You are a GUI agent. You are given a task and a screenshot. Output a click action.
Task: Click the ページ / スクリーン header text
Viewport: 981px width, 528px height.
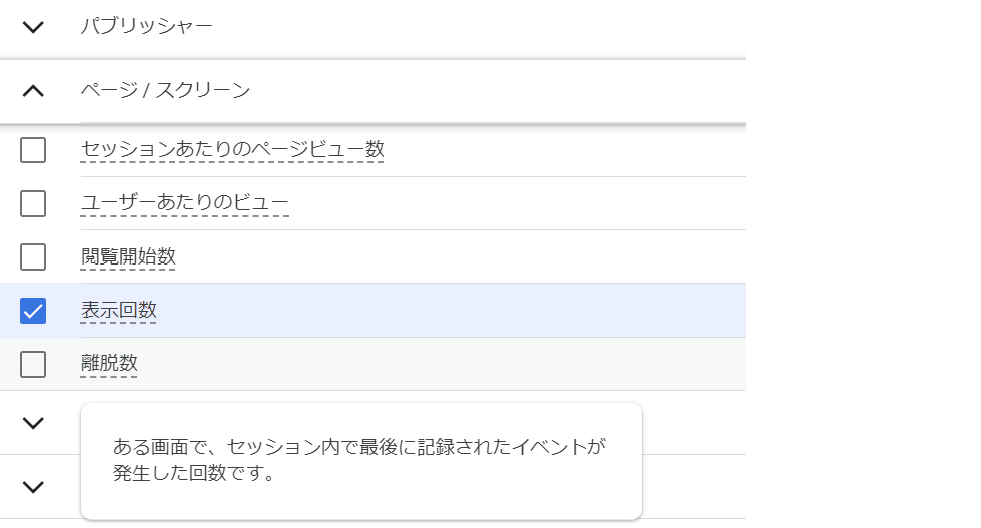tap(165, 91)
